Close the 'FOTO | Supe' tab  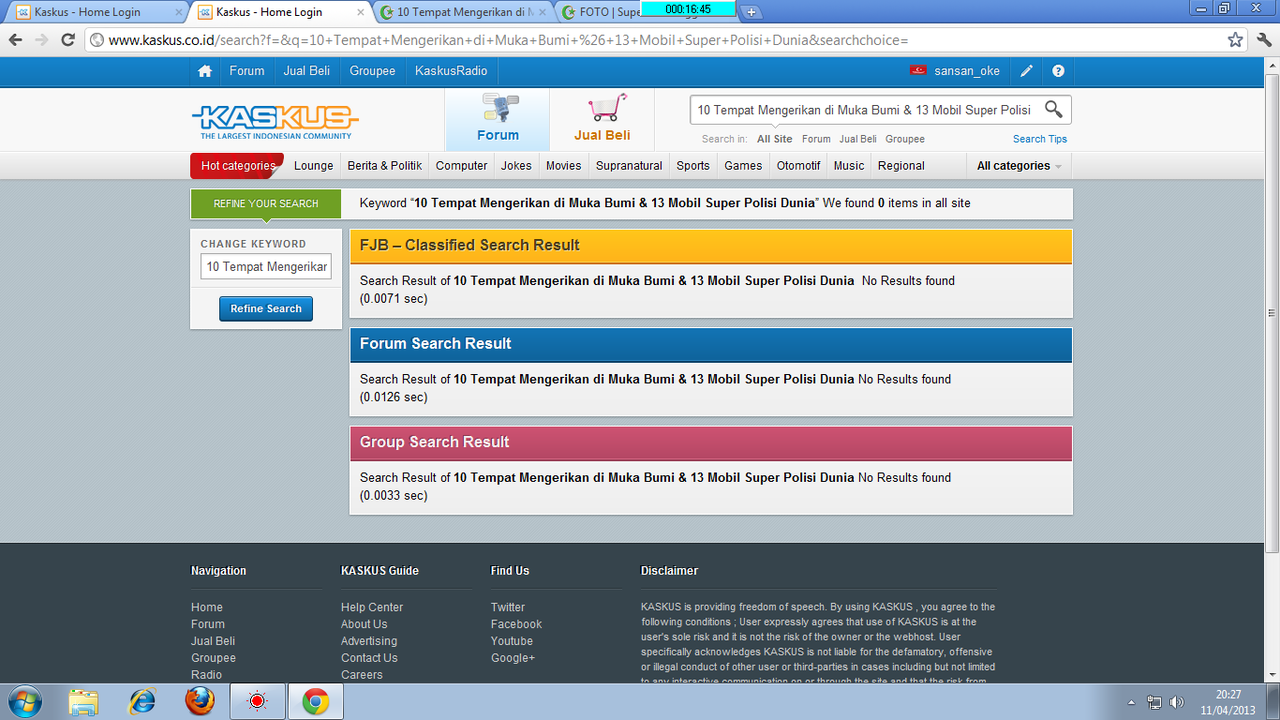[x=727, y=12]
